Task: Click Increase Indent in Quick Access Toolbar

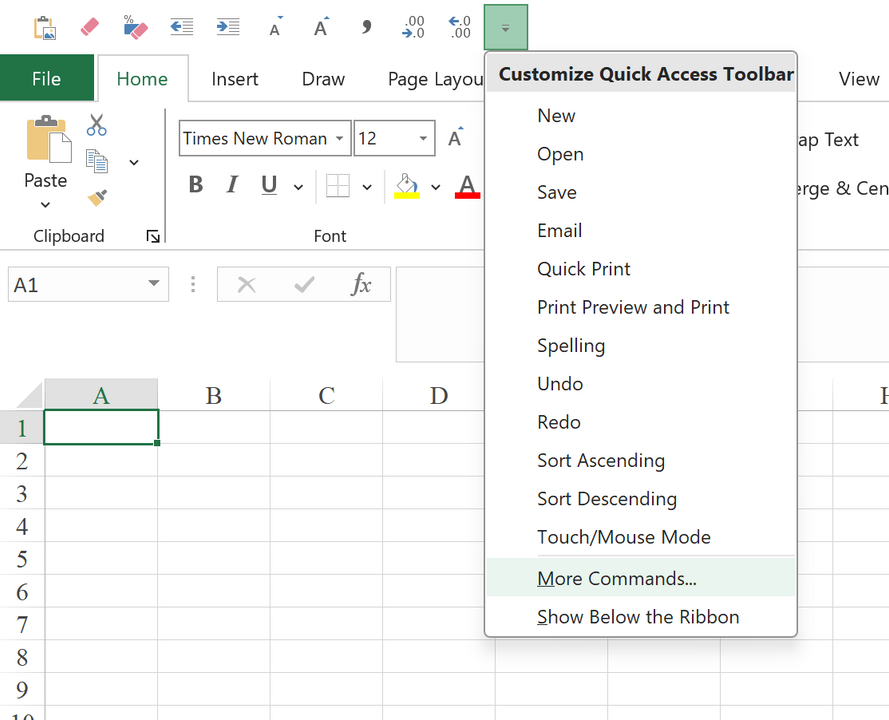Action: 228,27
